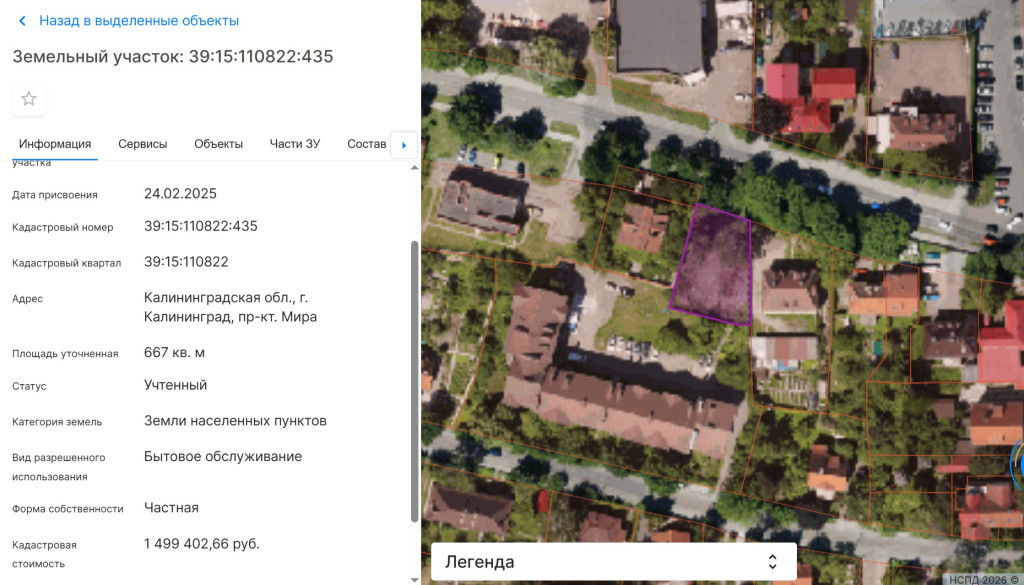Click the cadastral quarter value 39:15:110822

click(x=186, y=262)
